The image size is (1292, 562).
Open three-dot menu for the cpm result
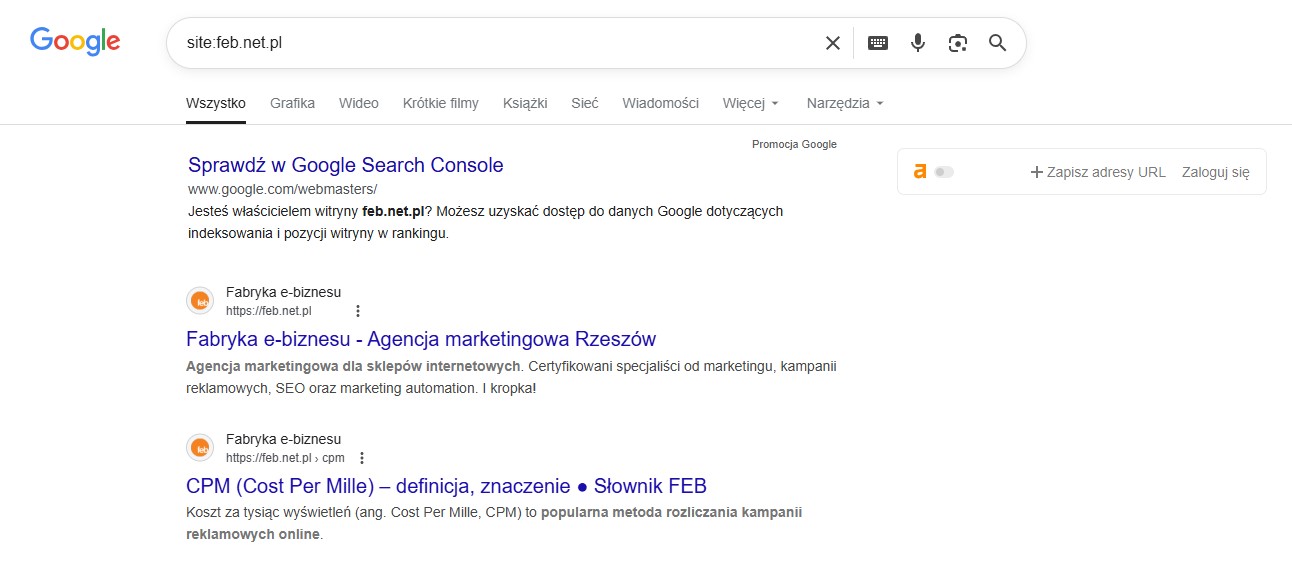click(x=362, y=458)
